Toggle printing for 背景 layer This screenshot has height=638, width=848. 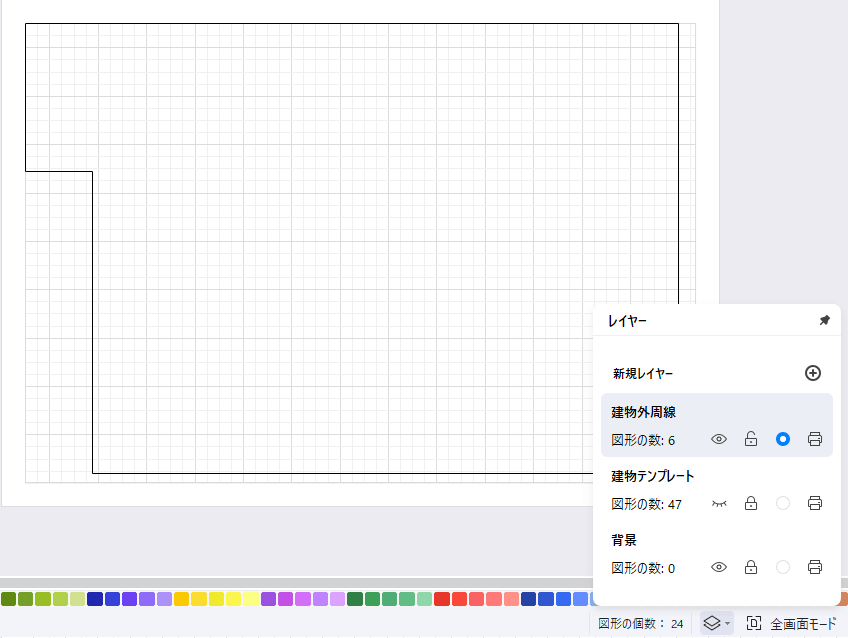[814, 567]
